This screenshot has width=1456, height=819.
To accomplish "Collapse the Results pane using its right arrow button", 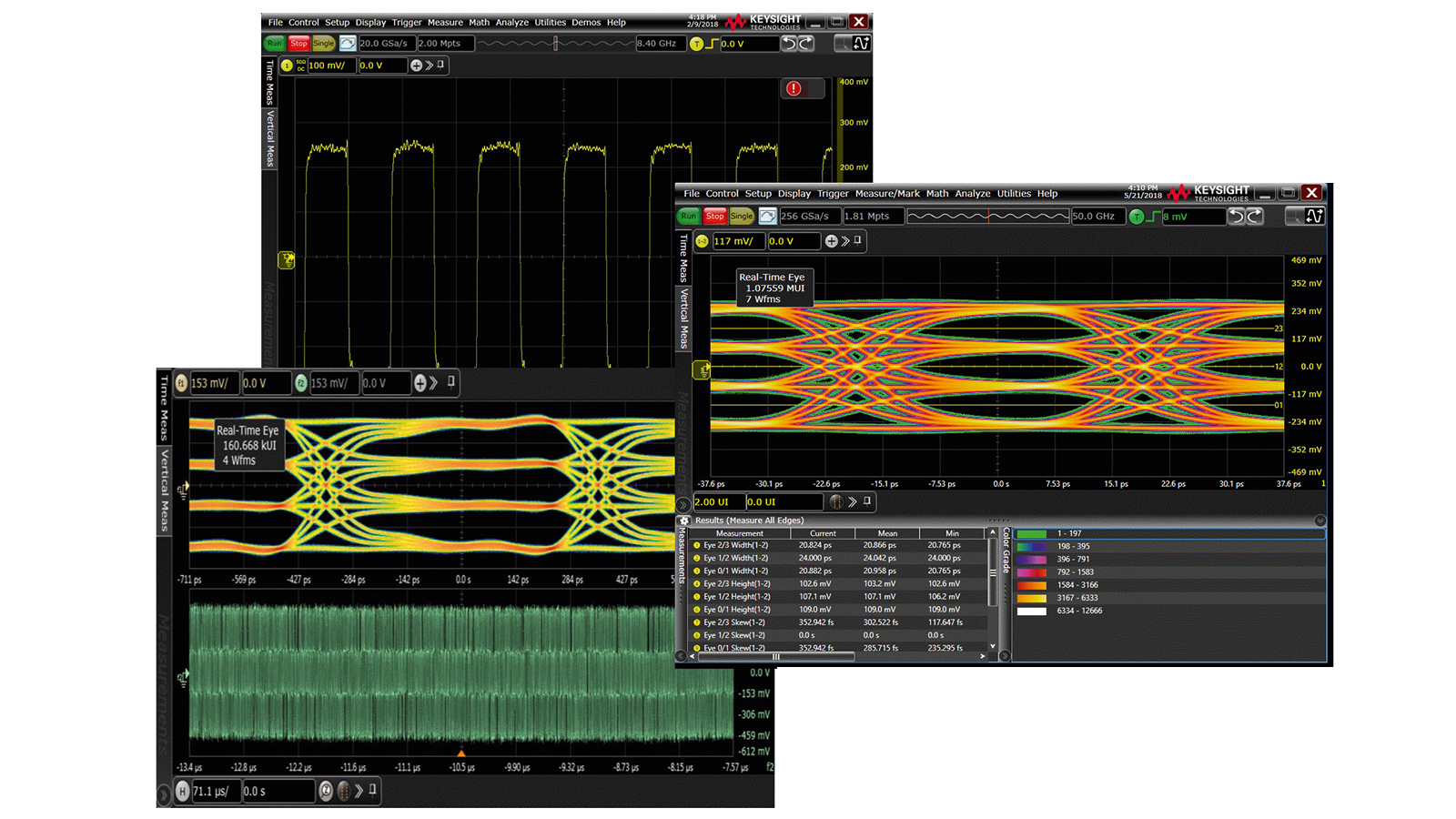I will 1005,655.
